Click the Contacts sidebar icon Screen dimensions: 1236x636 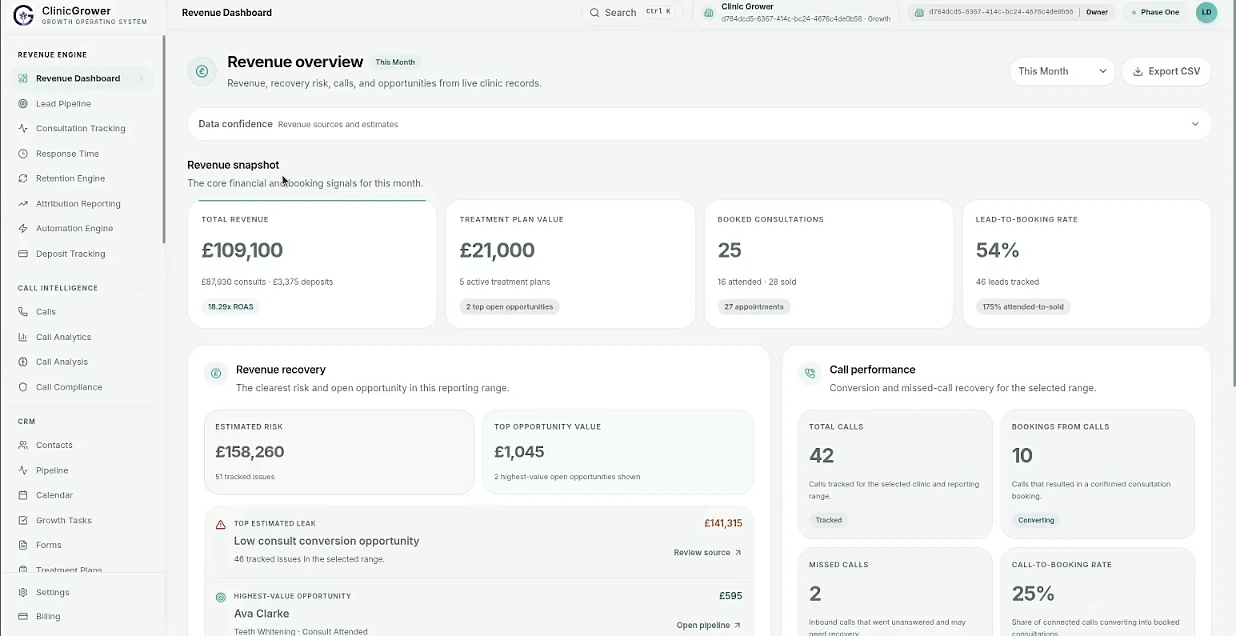coord(24,445)
